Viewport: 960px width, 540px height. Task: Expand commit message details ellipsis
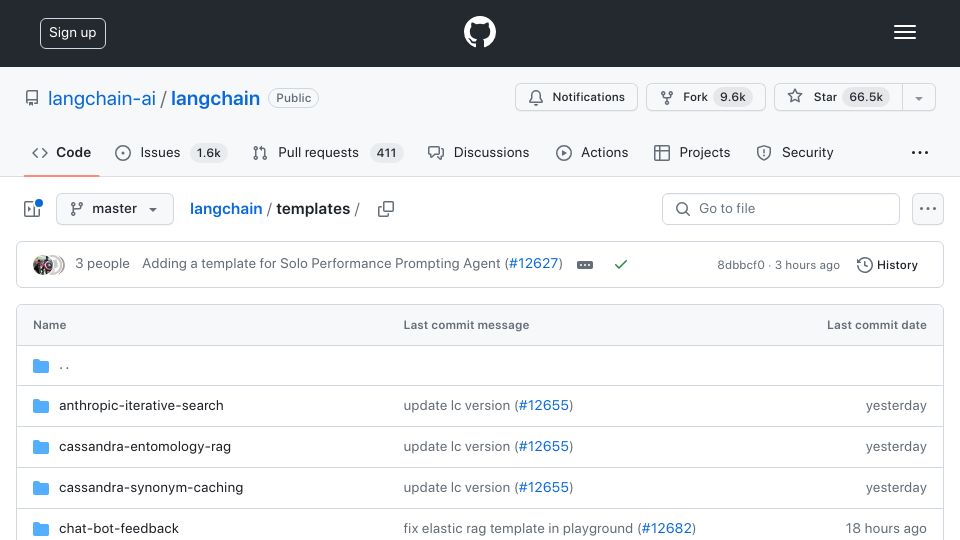pos(585,264)
